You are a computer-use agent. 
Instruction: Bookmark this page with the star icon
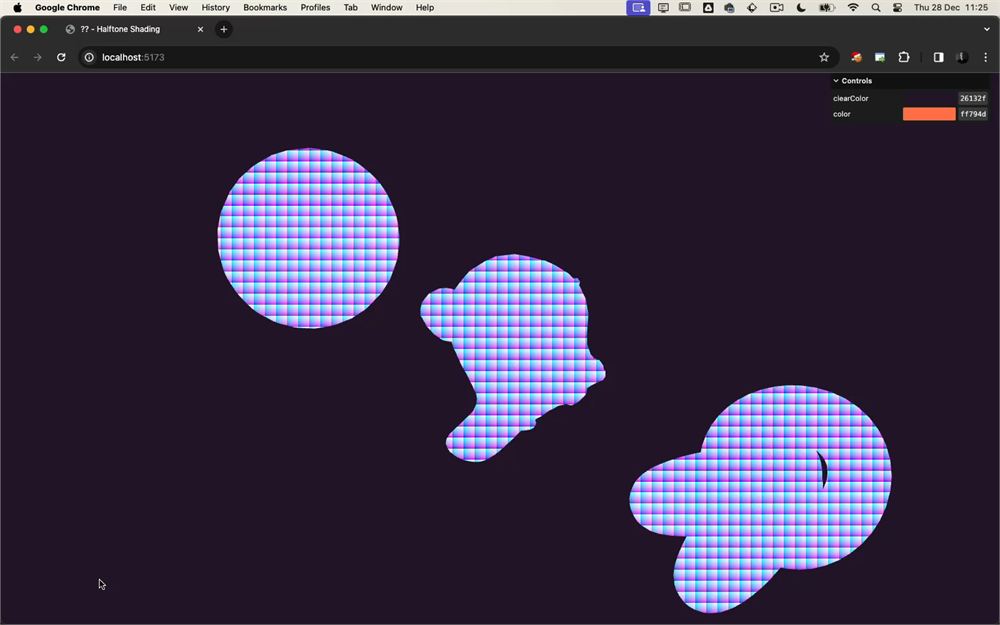tap(824, 57)
